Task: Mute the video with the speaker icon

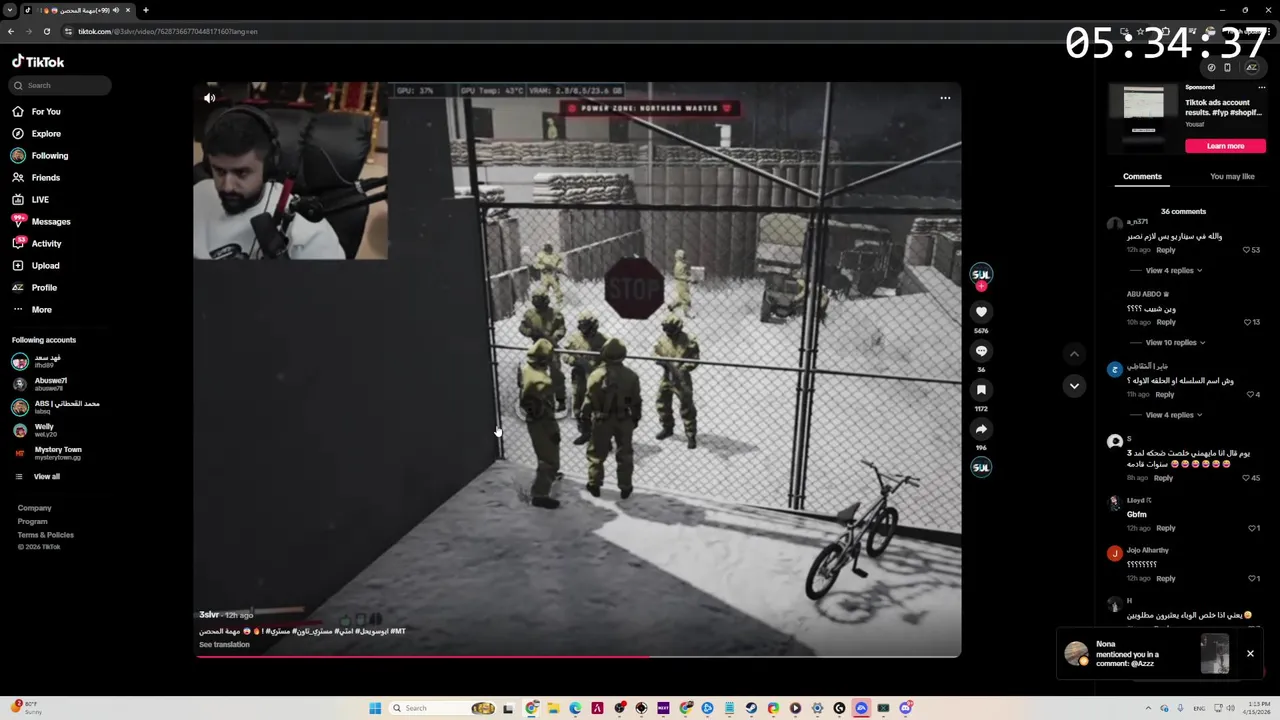Action: click(209, 98)
